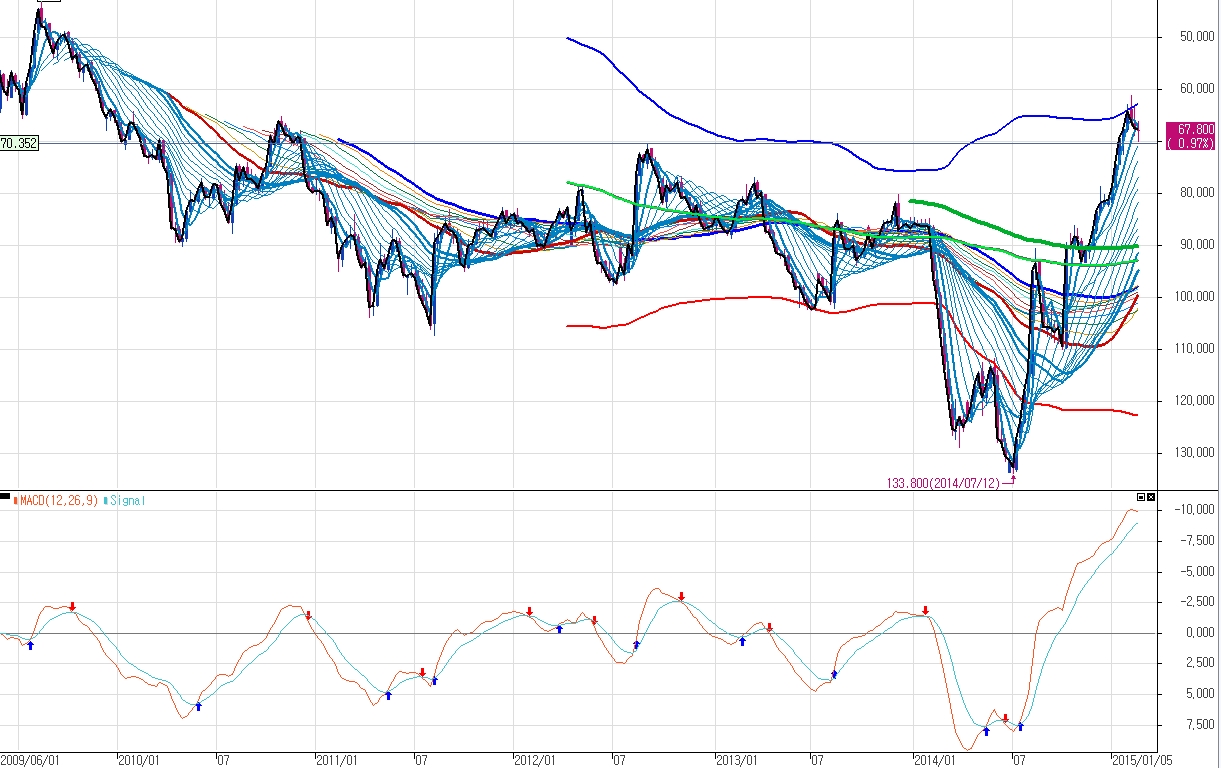This screenshot has height=768, width=1221.
Task: Maximize the MACD indicator panel
Action: pos(1141,496)
